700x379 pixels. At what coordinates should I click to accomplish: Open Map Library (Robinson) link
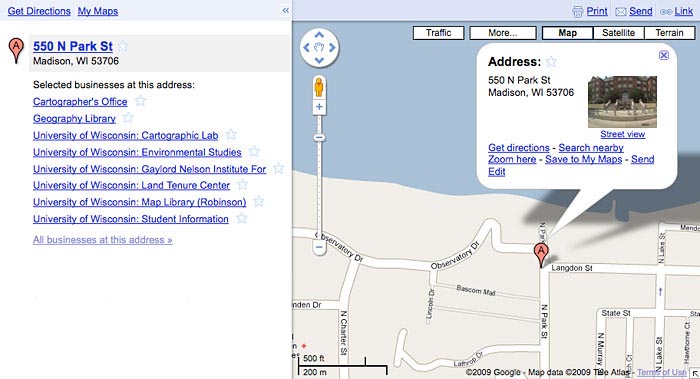click(139, 202)
